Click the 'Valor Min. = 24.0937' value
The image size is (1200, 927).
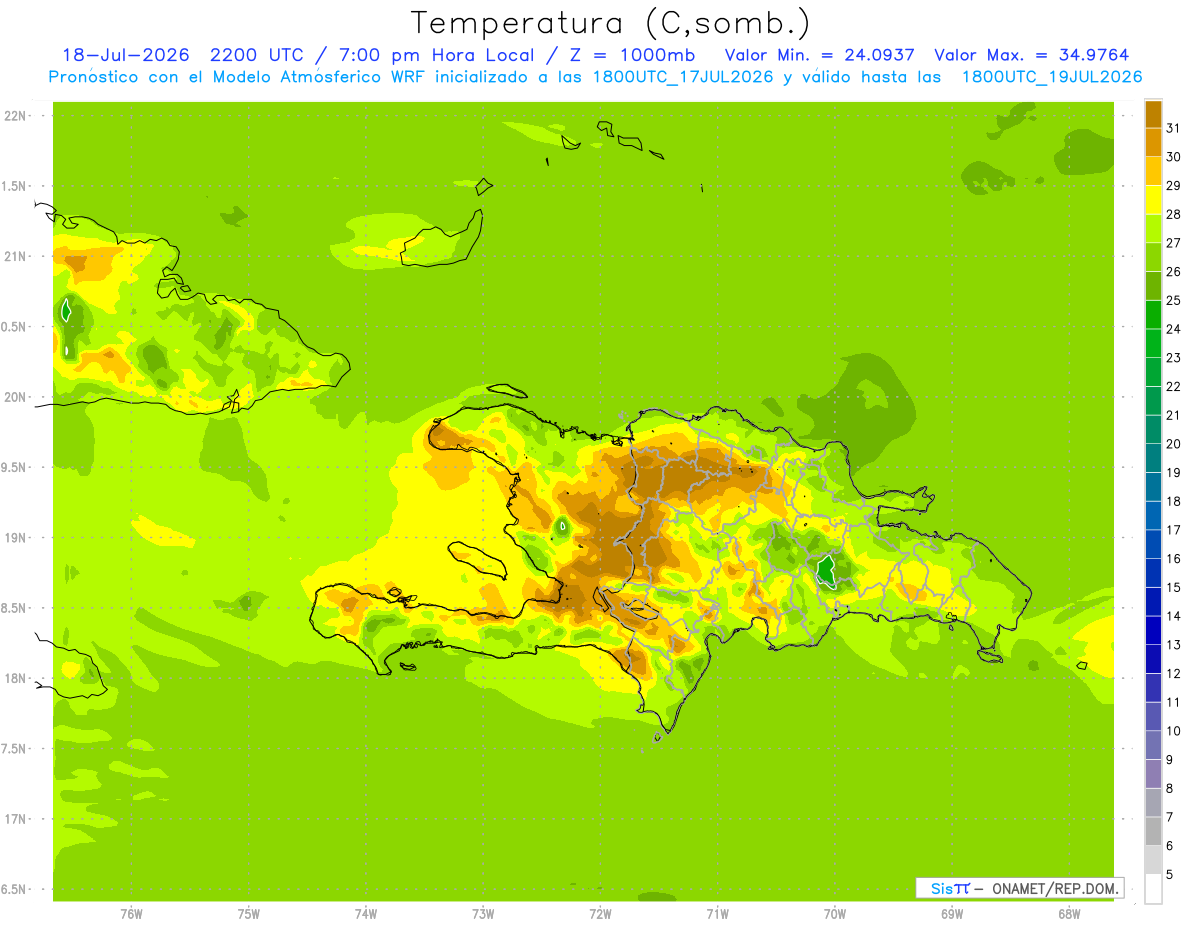[x=820, y=55]
